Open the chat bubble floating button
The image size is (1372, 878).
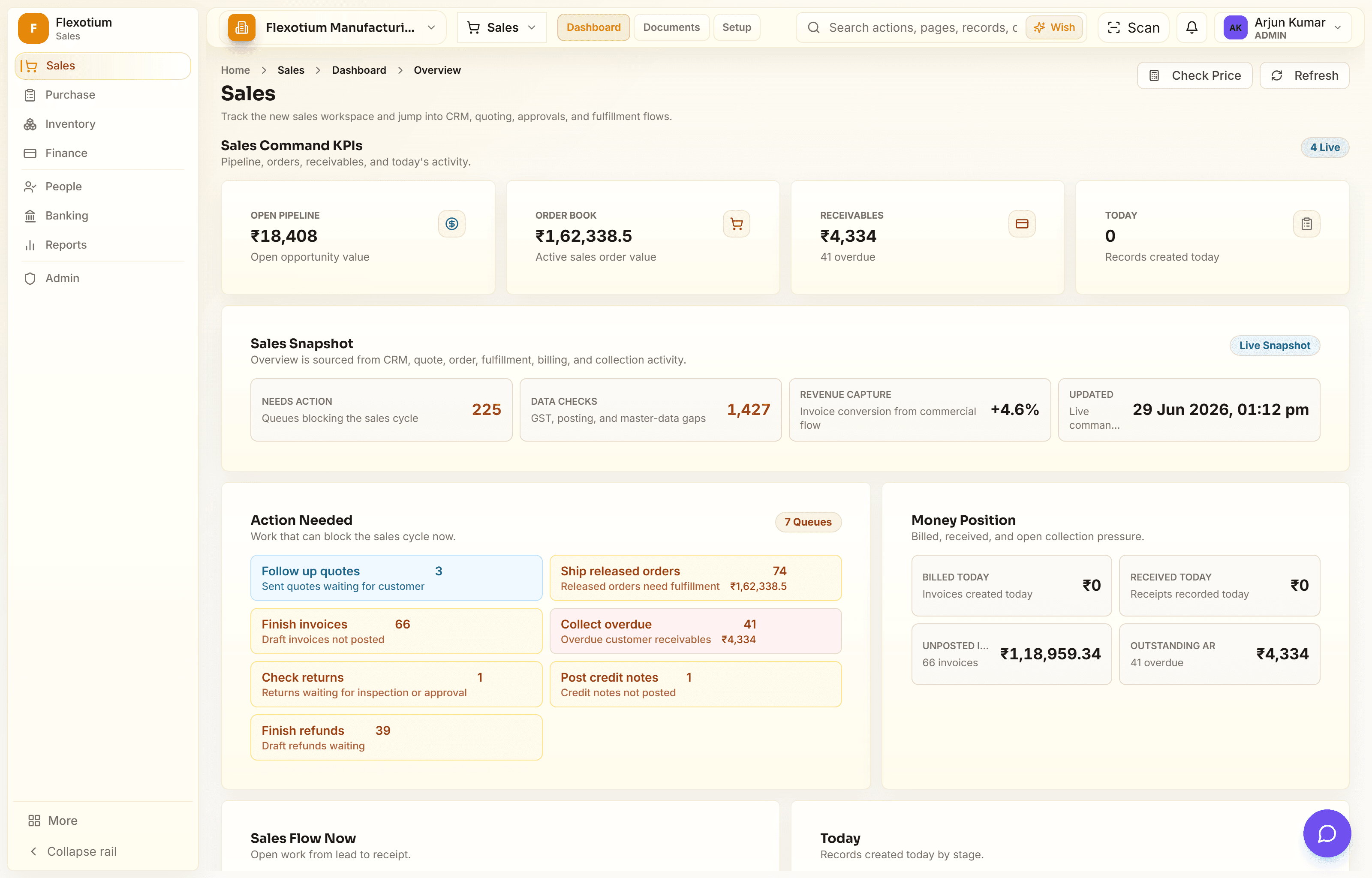tap(1327, 833)
